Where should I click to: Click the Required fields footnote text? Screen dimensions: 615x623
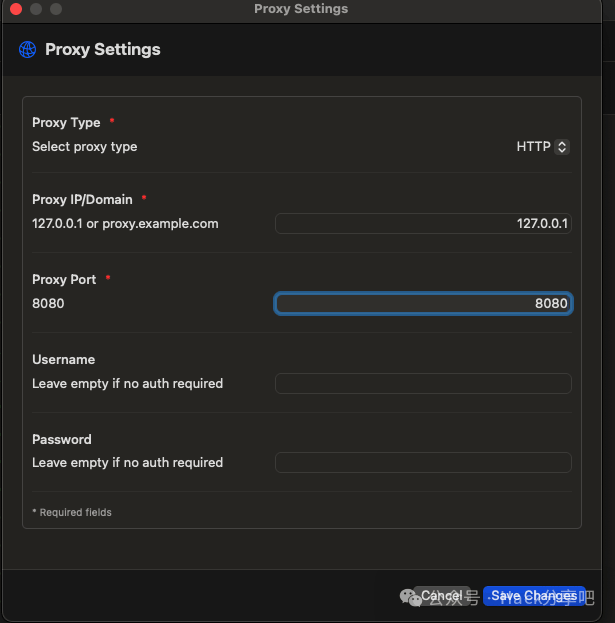(x=72, y=513)
